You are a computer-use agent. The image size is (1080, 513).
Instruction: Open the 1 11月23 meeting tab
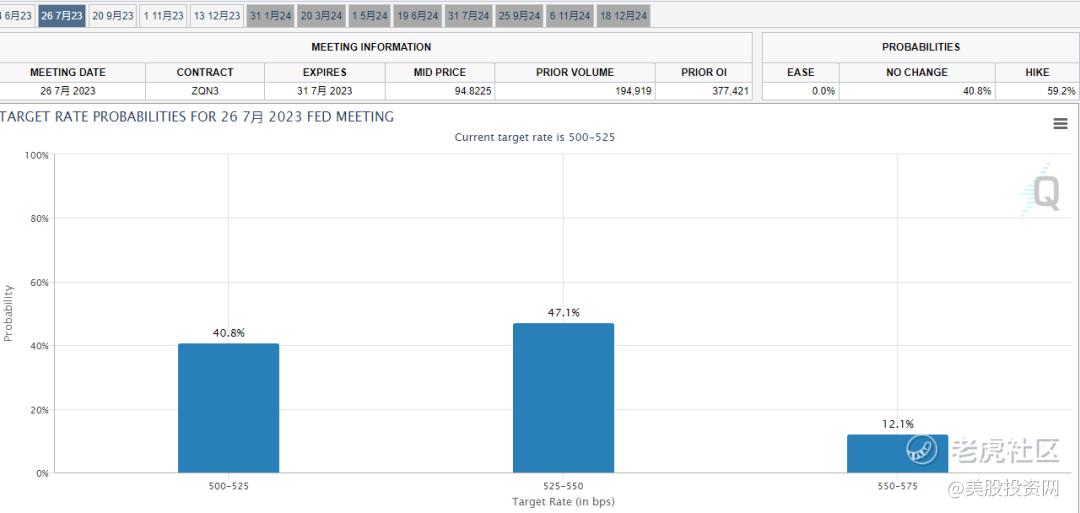(x=163, y=16)
